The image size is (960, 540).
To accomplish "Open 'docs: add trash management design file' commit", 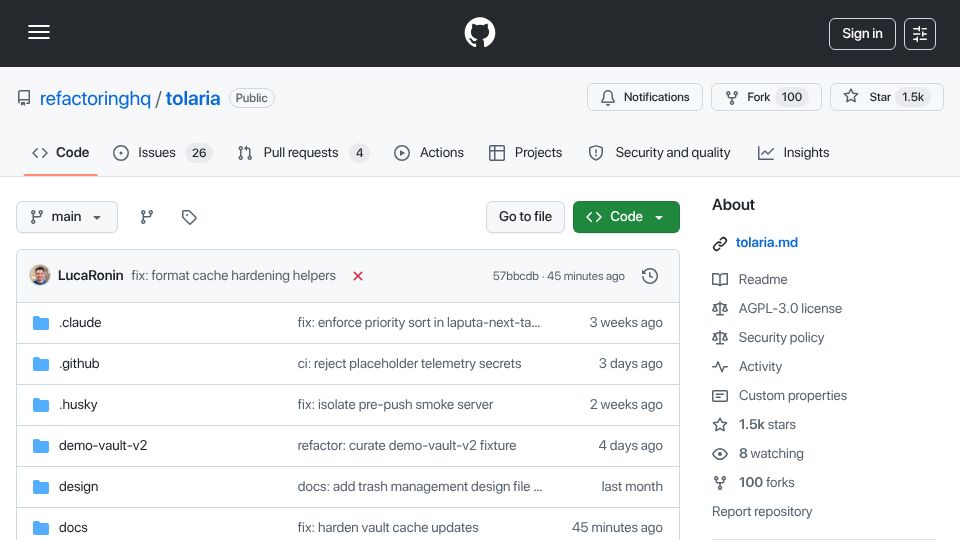I will click(x=419, y=487).
